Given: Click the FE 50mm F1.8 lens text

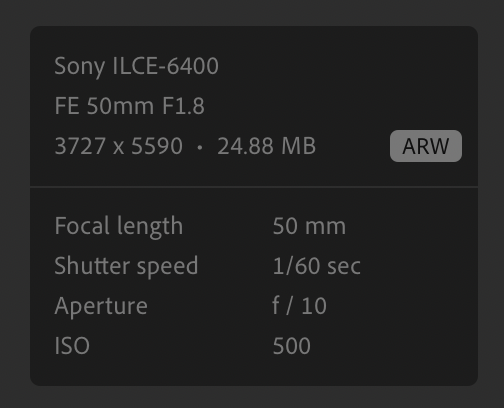Looking at the screenshot, I should click(x=129, y=106).
